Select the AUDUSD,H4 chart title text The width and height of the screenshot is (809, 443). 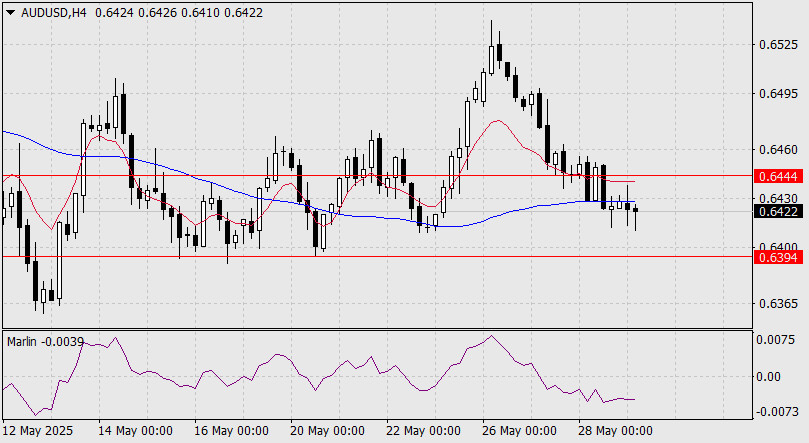click(54, 13)
